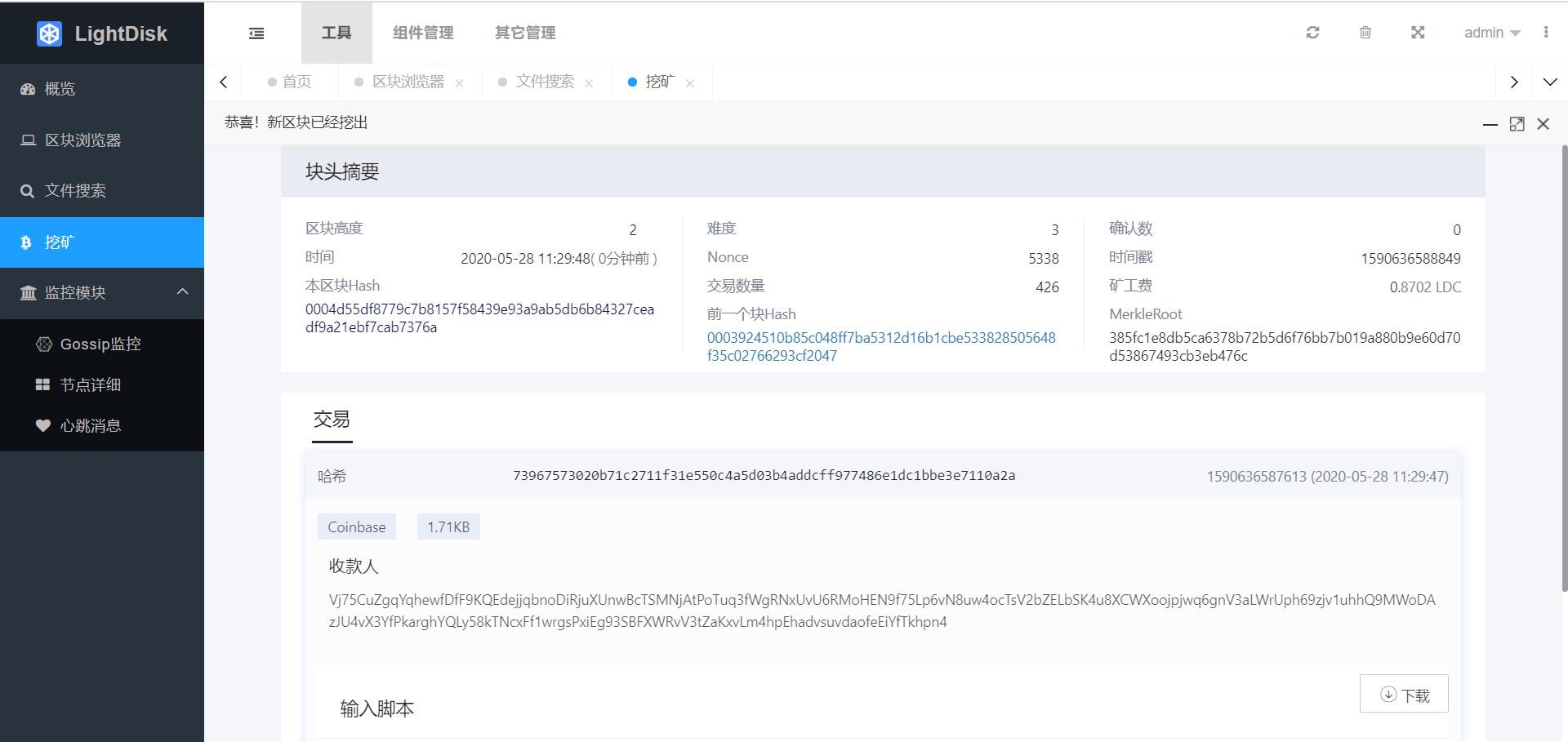Open 区块浏览器 in the sidebar
The image size is (1568, 742).
coord(102,140)
